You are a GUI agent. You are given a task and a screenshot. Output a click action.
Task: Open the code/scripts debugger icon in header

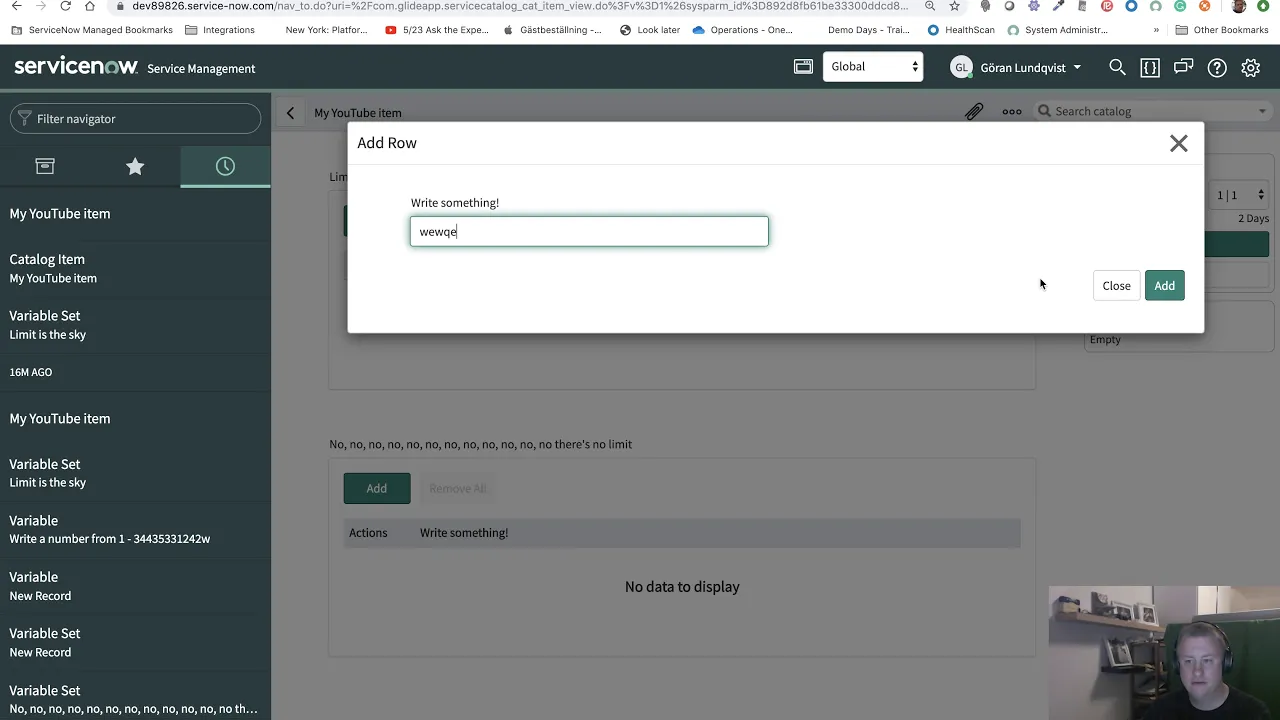tap(1150, 68)
